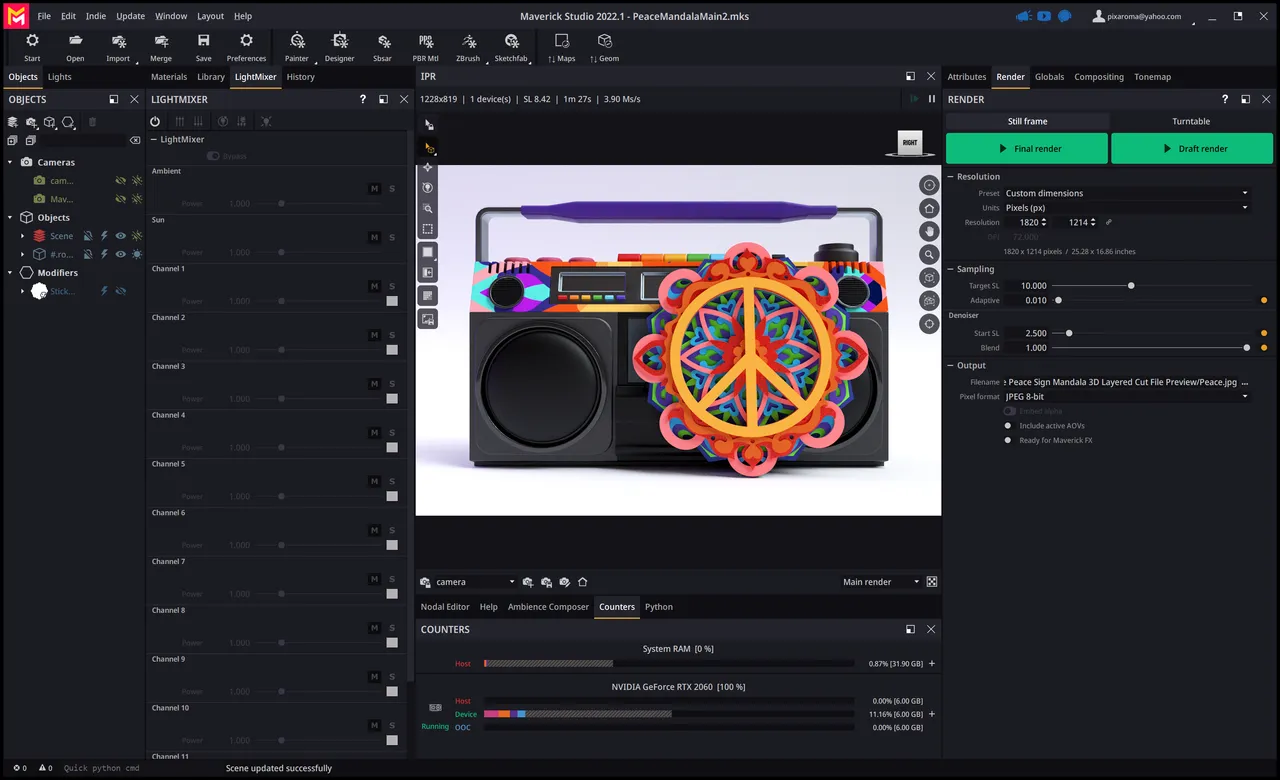The width and height of the screenshot is (1280, 780).
Task: Toggle visibility eye of #.ro... object
Action: click(x=120, y=254)
